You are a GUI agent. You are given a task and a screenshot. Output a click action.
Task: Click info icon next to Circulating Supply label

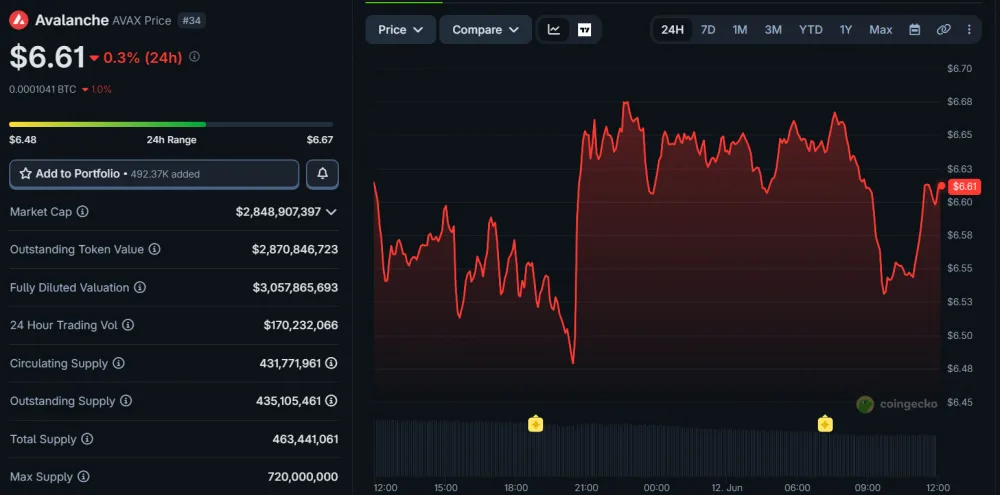119,363
